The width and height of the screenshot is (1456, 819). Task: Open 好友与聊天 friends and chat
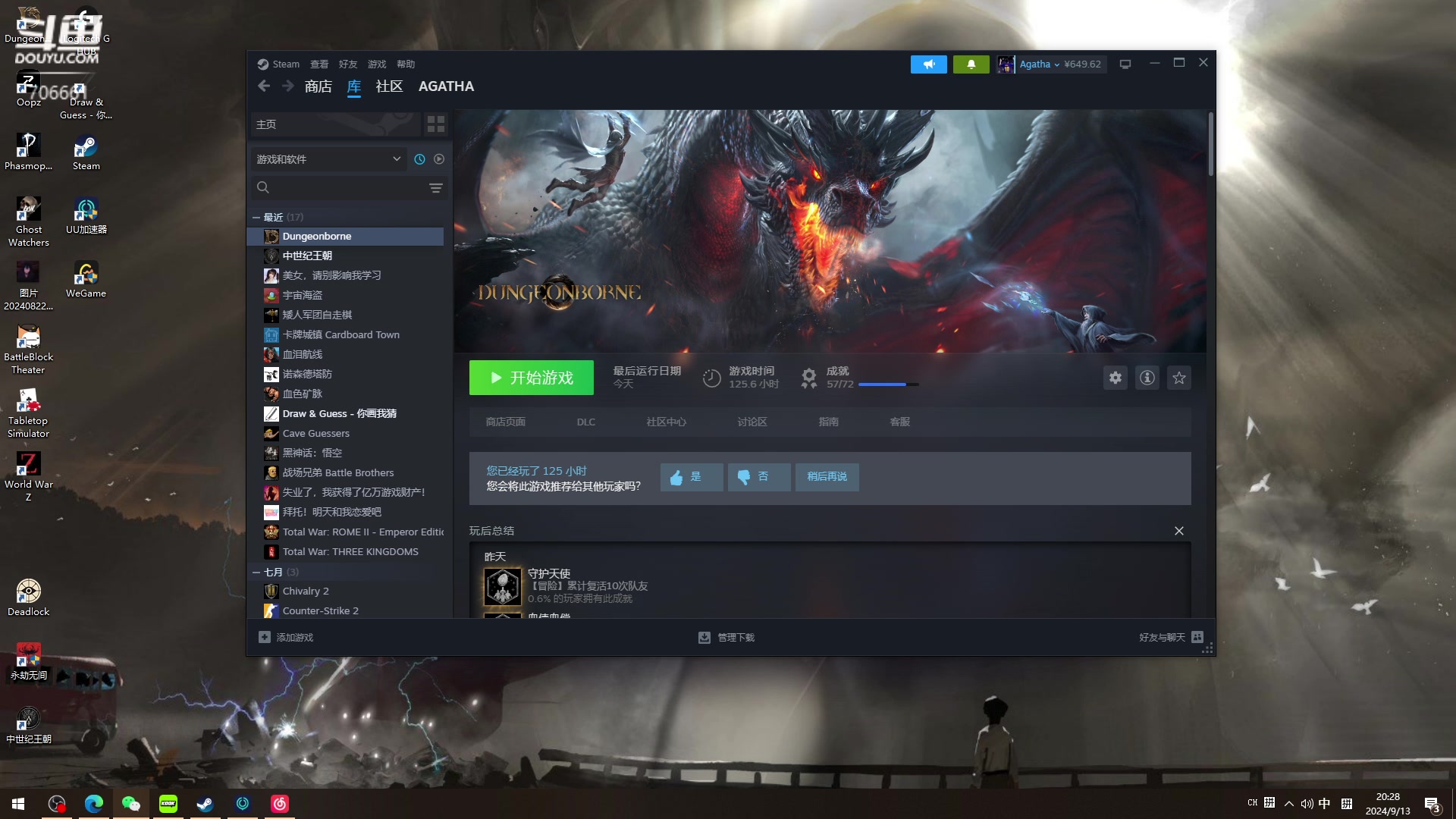1170,638
